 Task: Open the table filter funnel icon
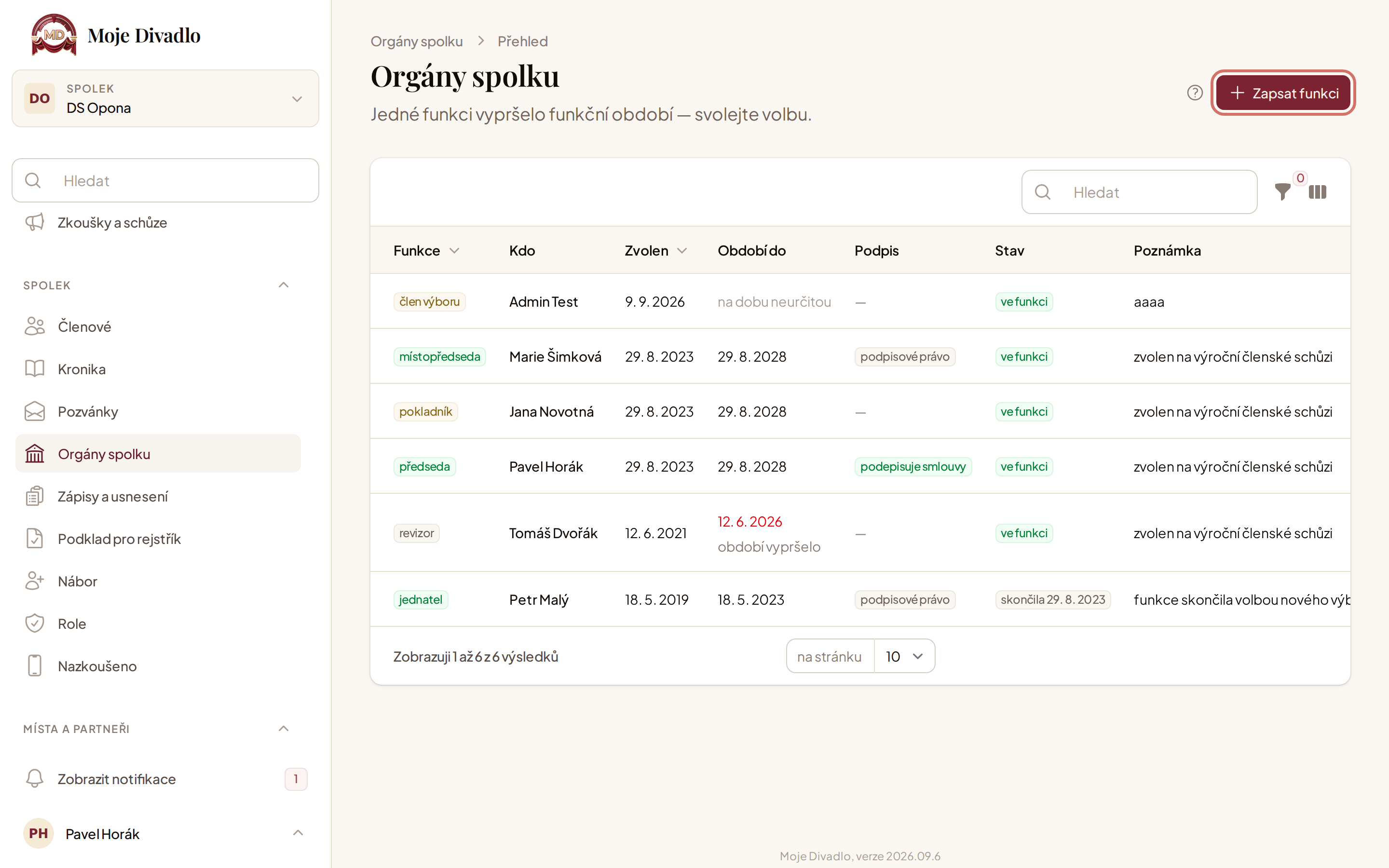pyautogui.click(x=1282, y=192)
